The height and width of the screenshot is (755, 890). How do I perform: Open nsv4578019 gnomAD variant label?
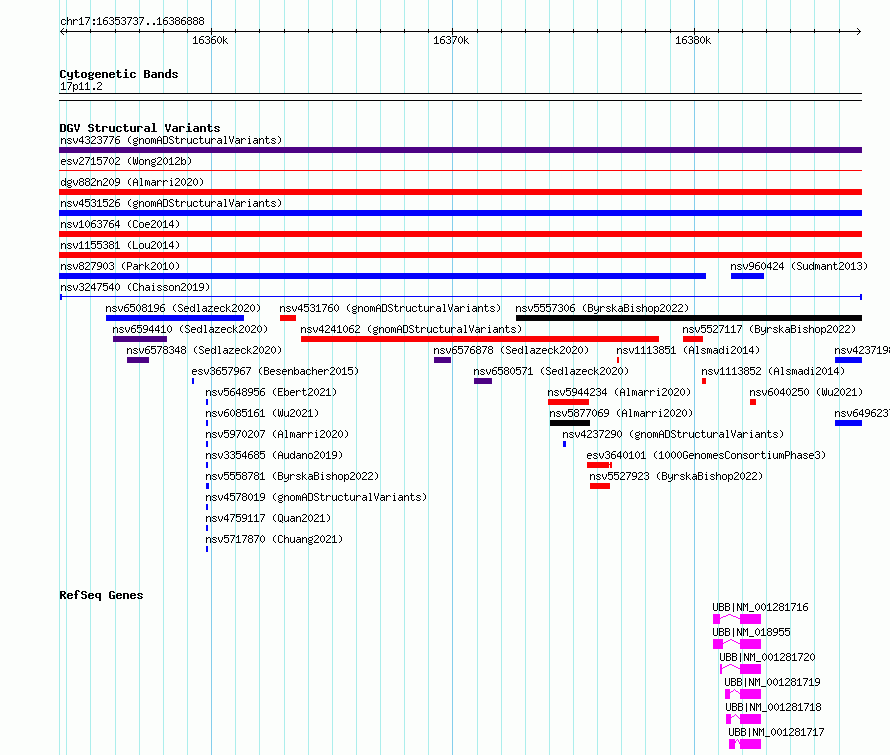[316, 497]
